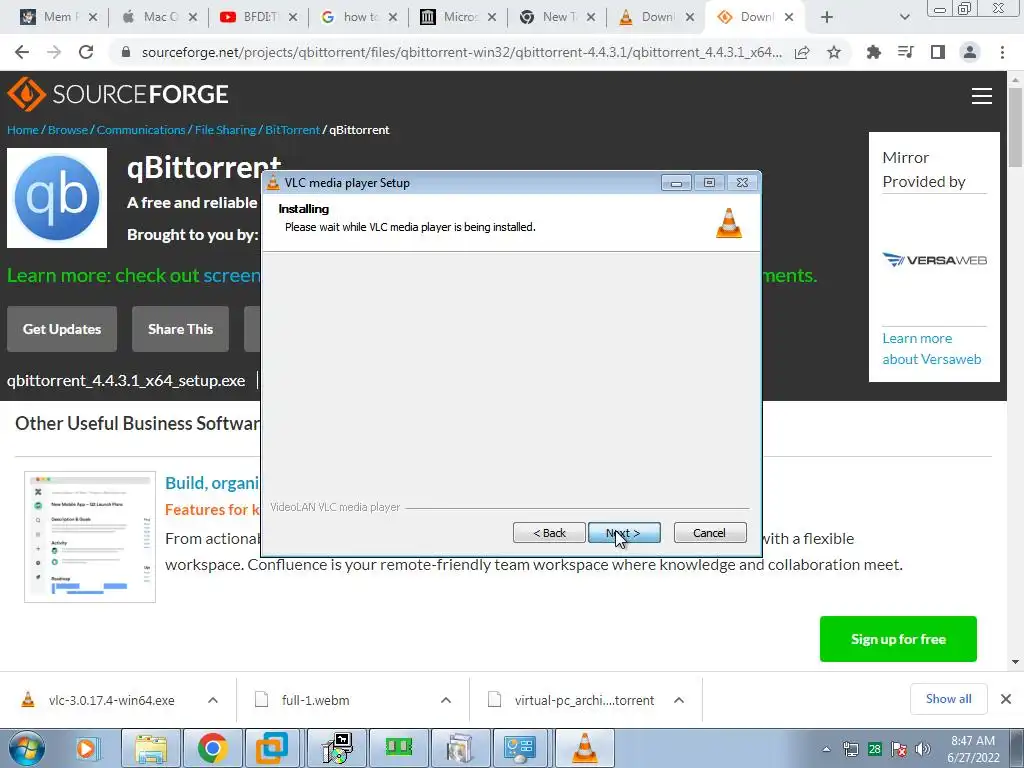
Task: Open the SourceForge hamburger menu
Action: point(982,96)
